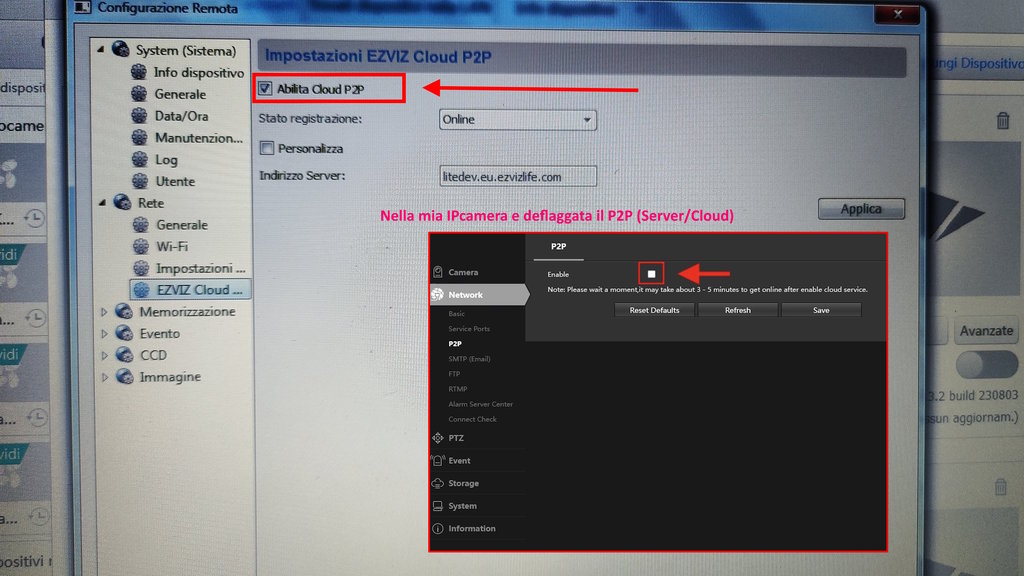Open the RTMP submenu item
This screenshot has width=1024, height=576.
[x=457, y=389]
